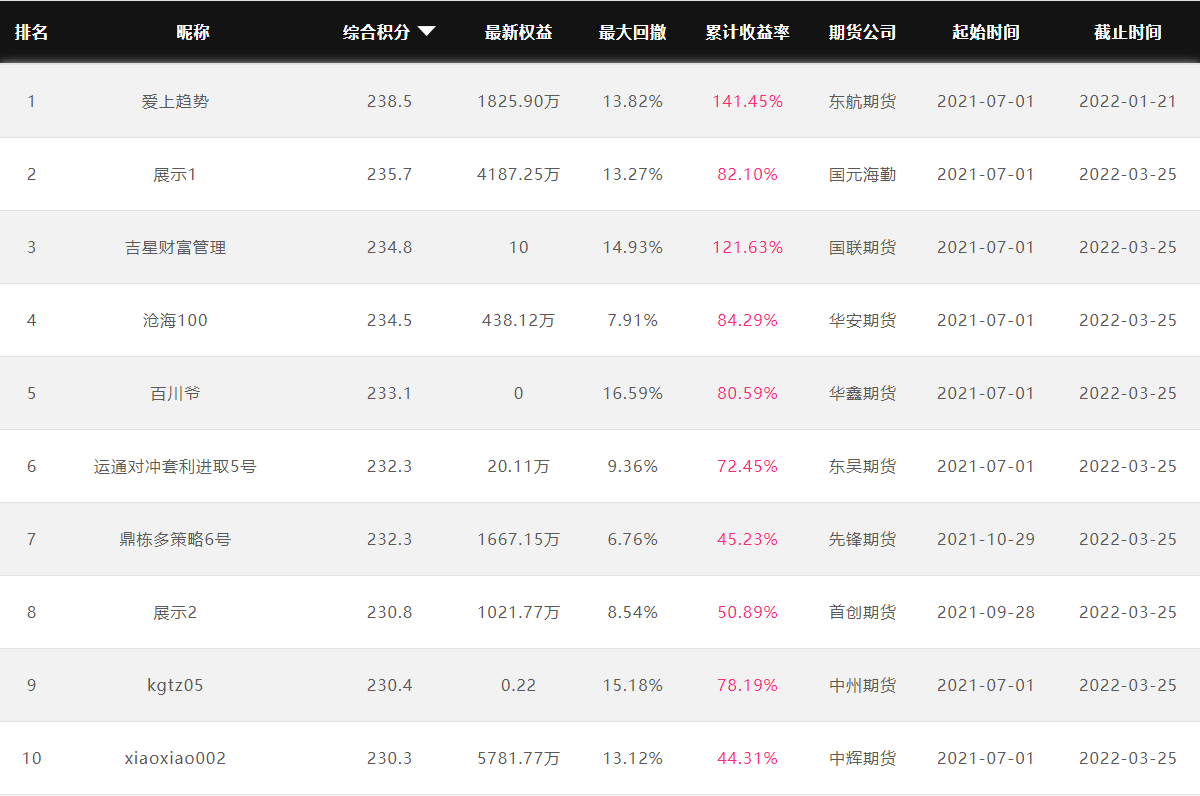
Task: Click the 截止时间 column header
Action: pyautogui.click(x=1127, y=32)
